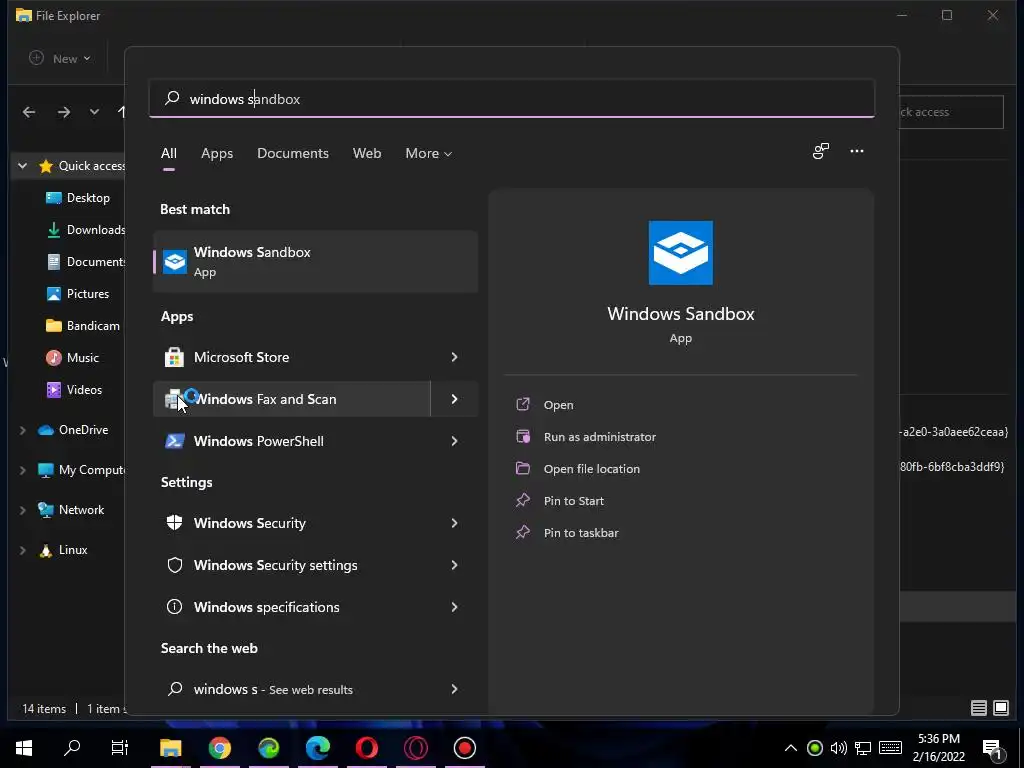
Task: Switch File Explorer to details view icon
Action: (978, 708)
